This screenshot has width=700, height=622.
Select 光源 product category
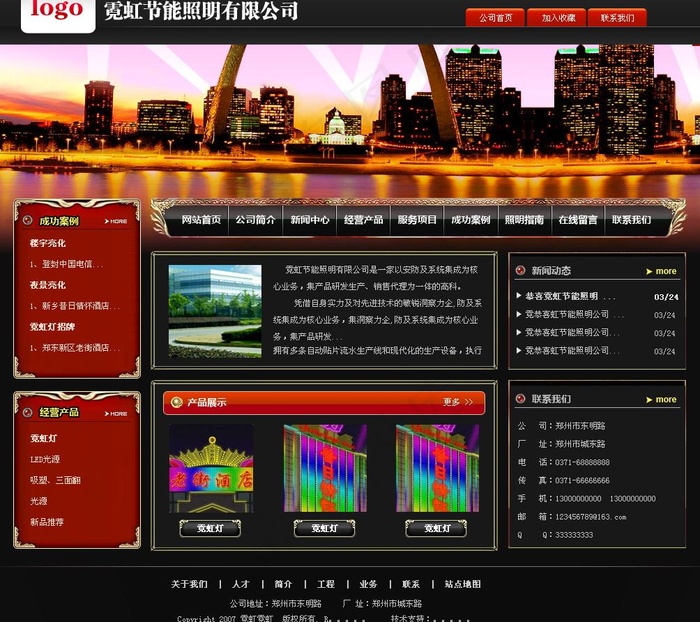click(x=38, y=501)
